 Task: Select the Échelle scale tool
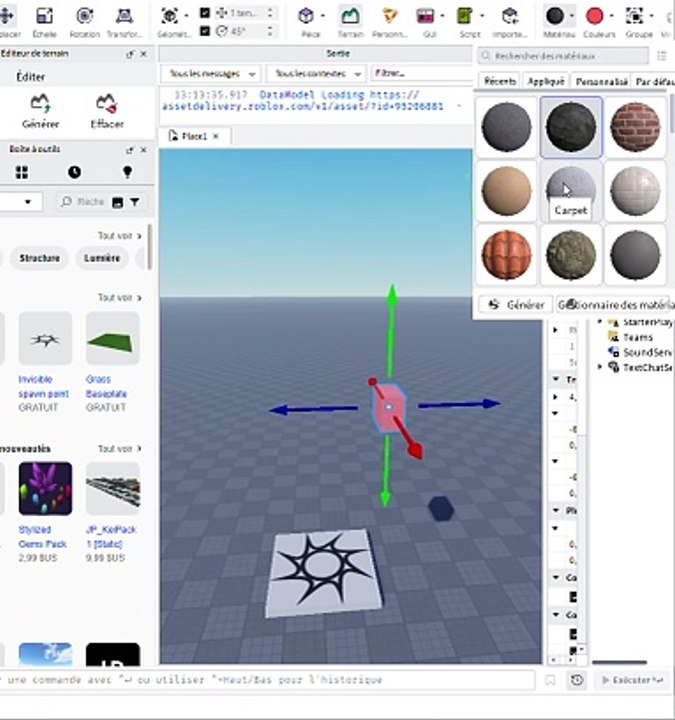click(x=45, y=22)
